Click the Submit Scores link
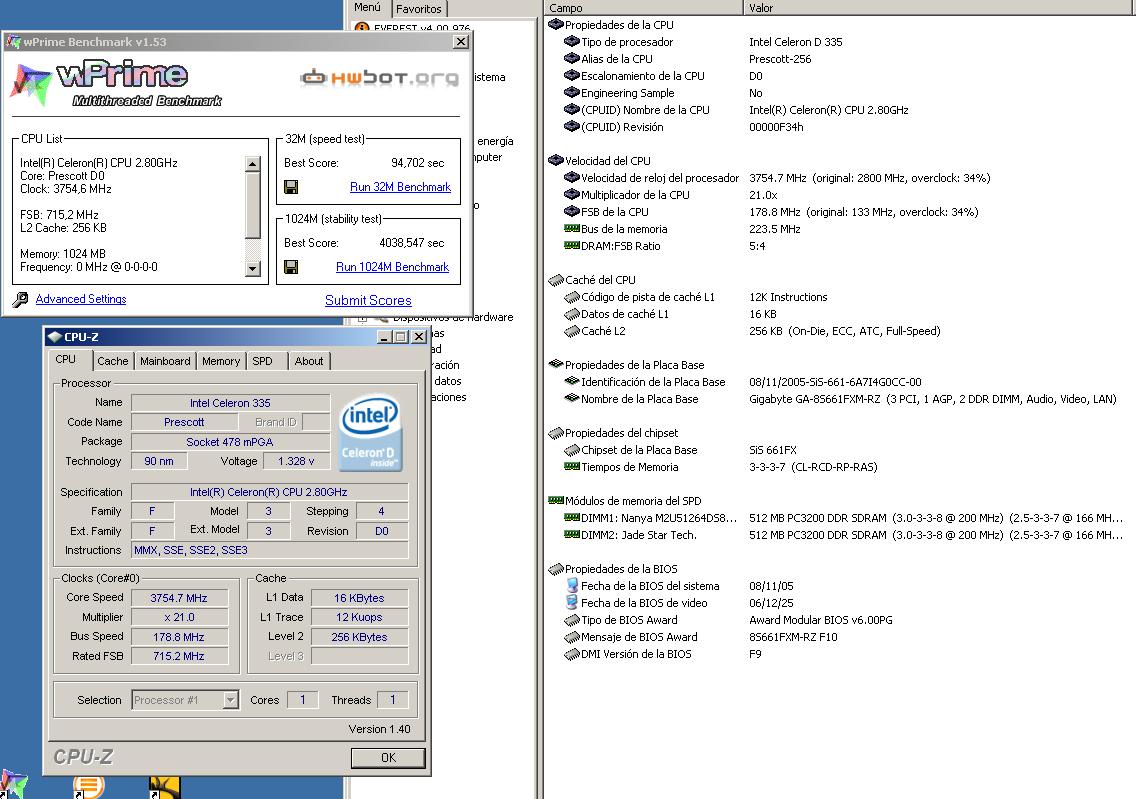1136x799 pixels. (368, 300)
